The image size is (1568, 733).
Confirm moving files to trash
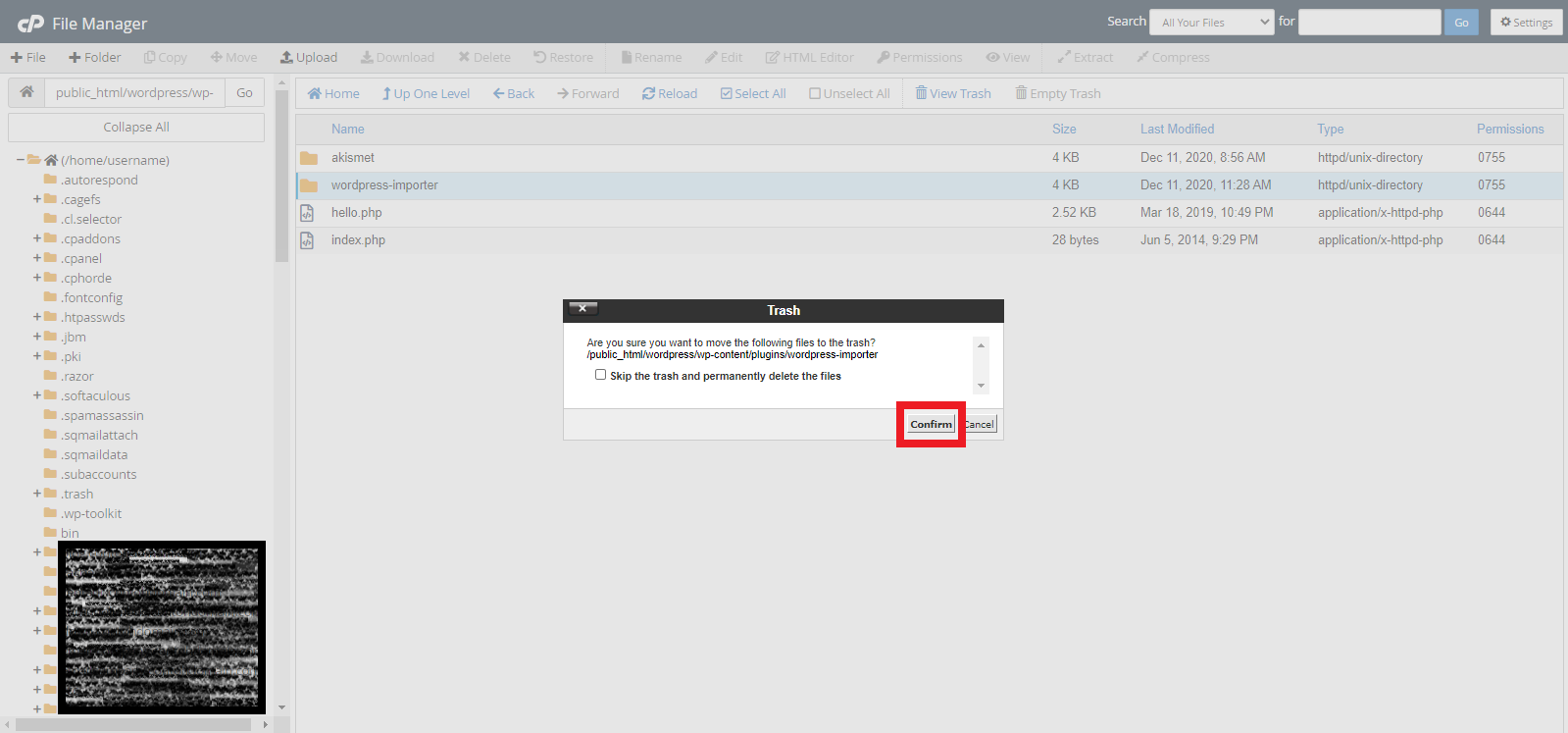tap(931, 424)
